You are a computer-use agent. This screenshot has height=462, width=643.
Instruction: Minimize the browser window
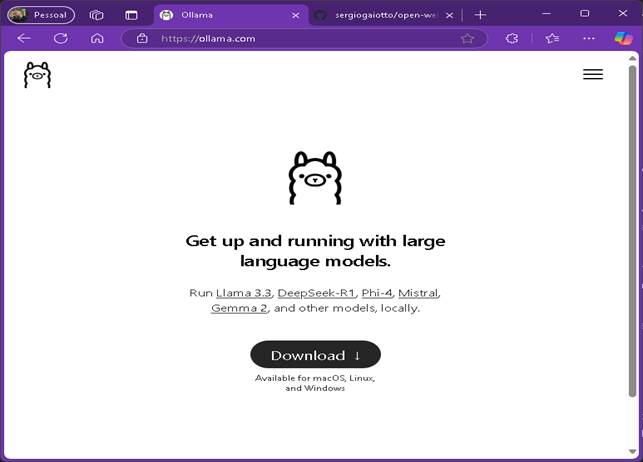(x=546, y=14)
